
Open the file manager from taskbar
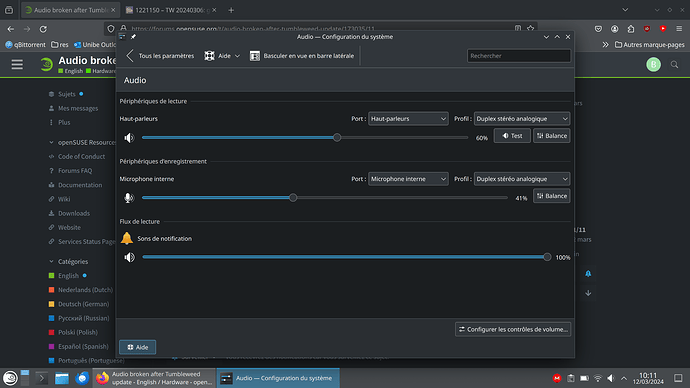tap(62, 378)
